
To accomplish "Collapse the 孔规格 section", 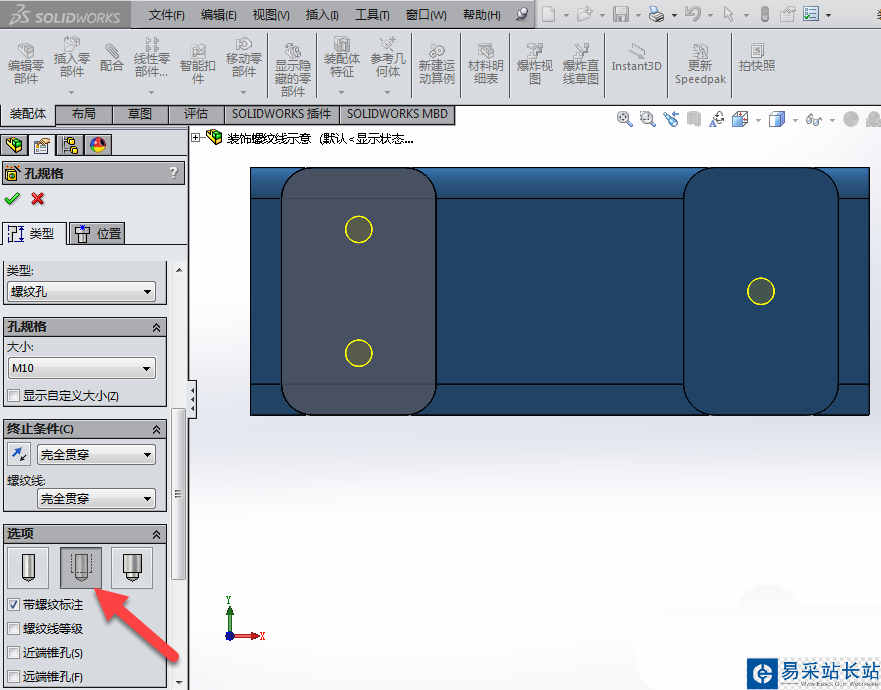I will [156, 327].
